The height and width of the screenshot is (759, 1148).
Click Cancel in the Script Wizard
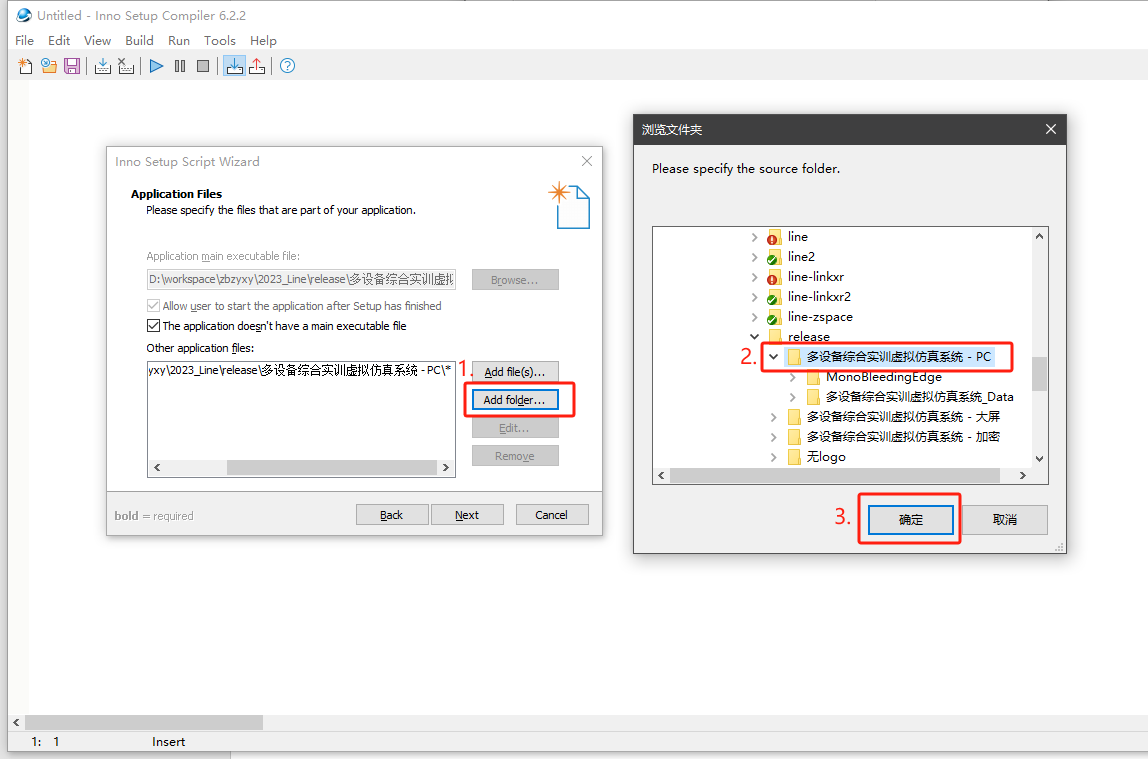pyautogui.click(x=551, y=515)
